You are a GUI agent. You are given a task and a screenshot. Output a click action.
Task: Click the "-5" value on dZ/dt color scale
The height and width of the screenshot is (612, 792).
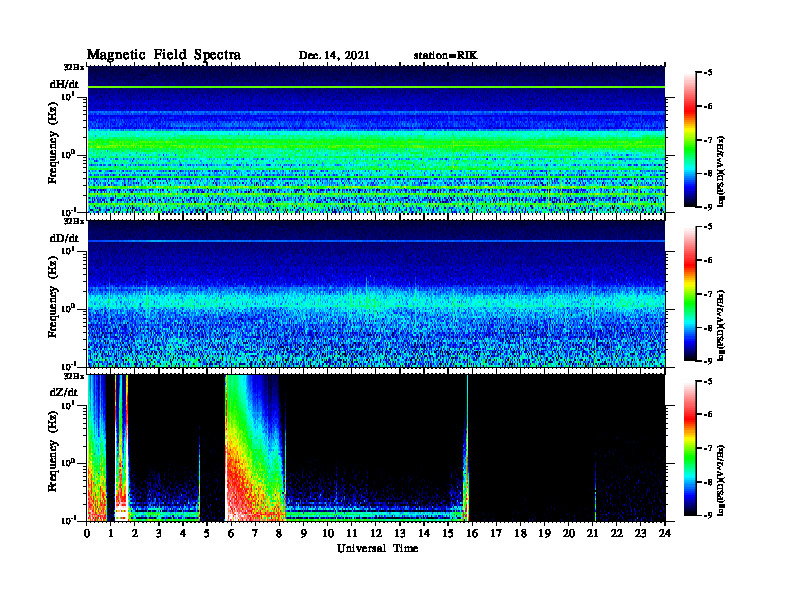(708, 381)
